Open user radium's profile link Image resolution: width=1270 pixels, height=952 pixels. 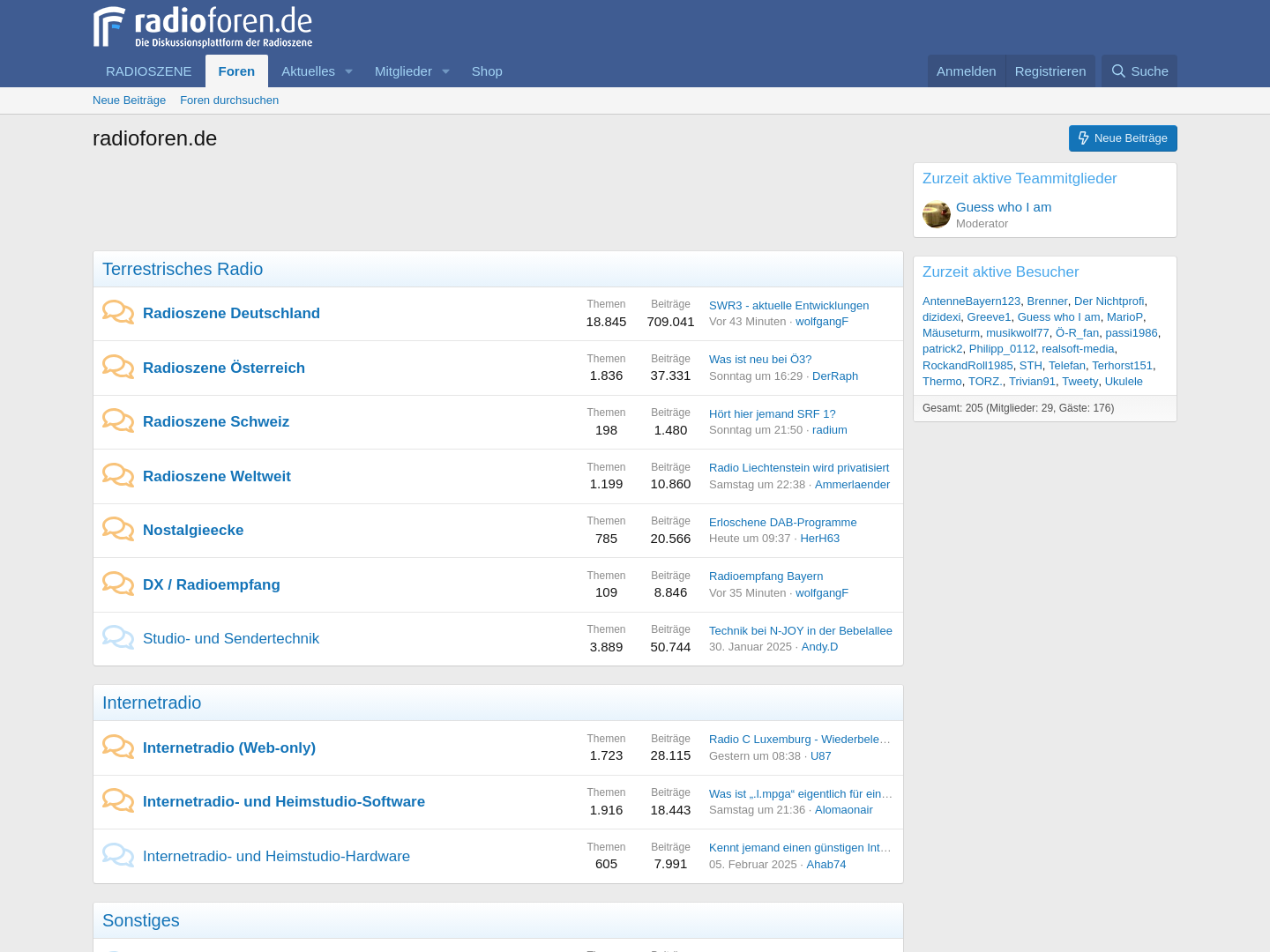(829, 429)
